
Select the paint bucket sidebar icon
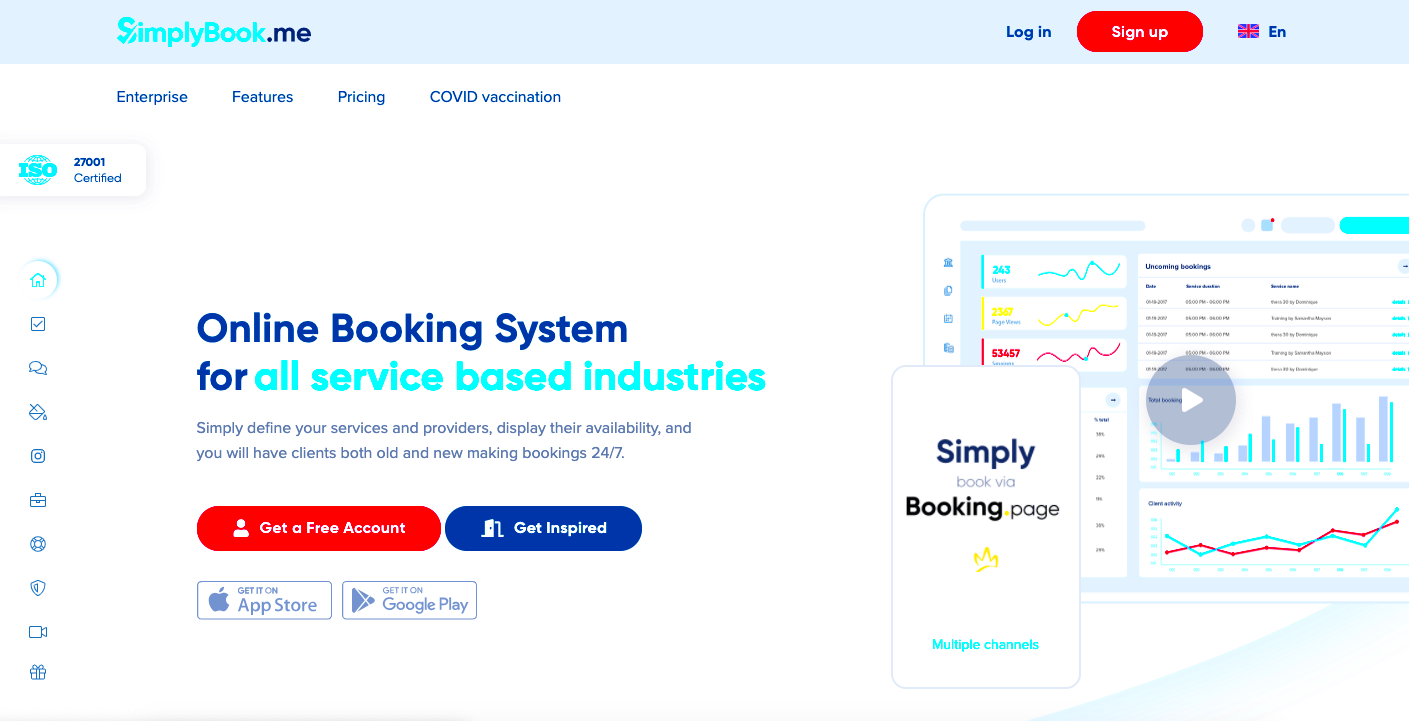click(x=38, y=412)
